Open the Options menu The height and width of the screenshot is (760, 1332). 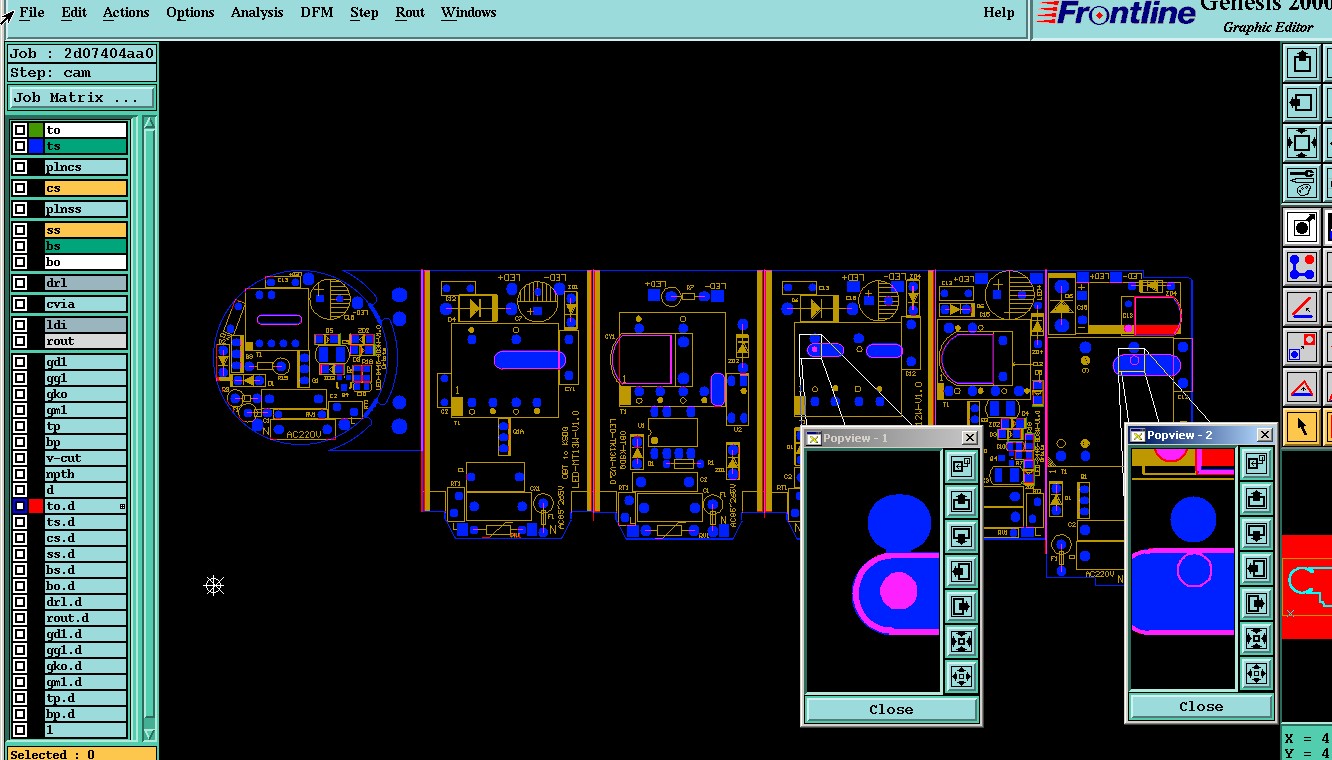click(190, 13)
